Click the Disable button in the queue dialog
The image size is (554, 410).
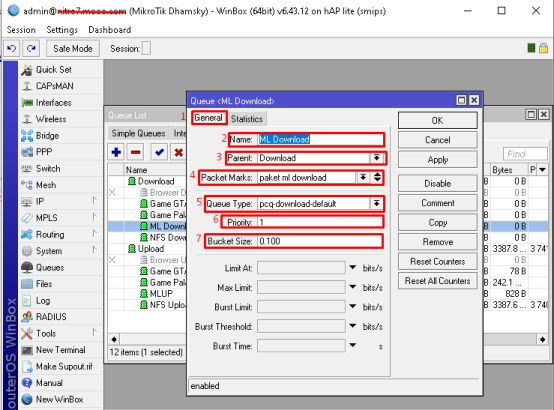click(437, 183)
